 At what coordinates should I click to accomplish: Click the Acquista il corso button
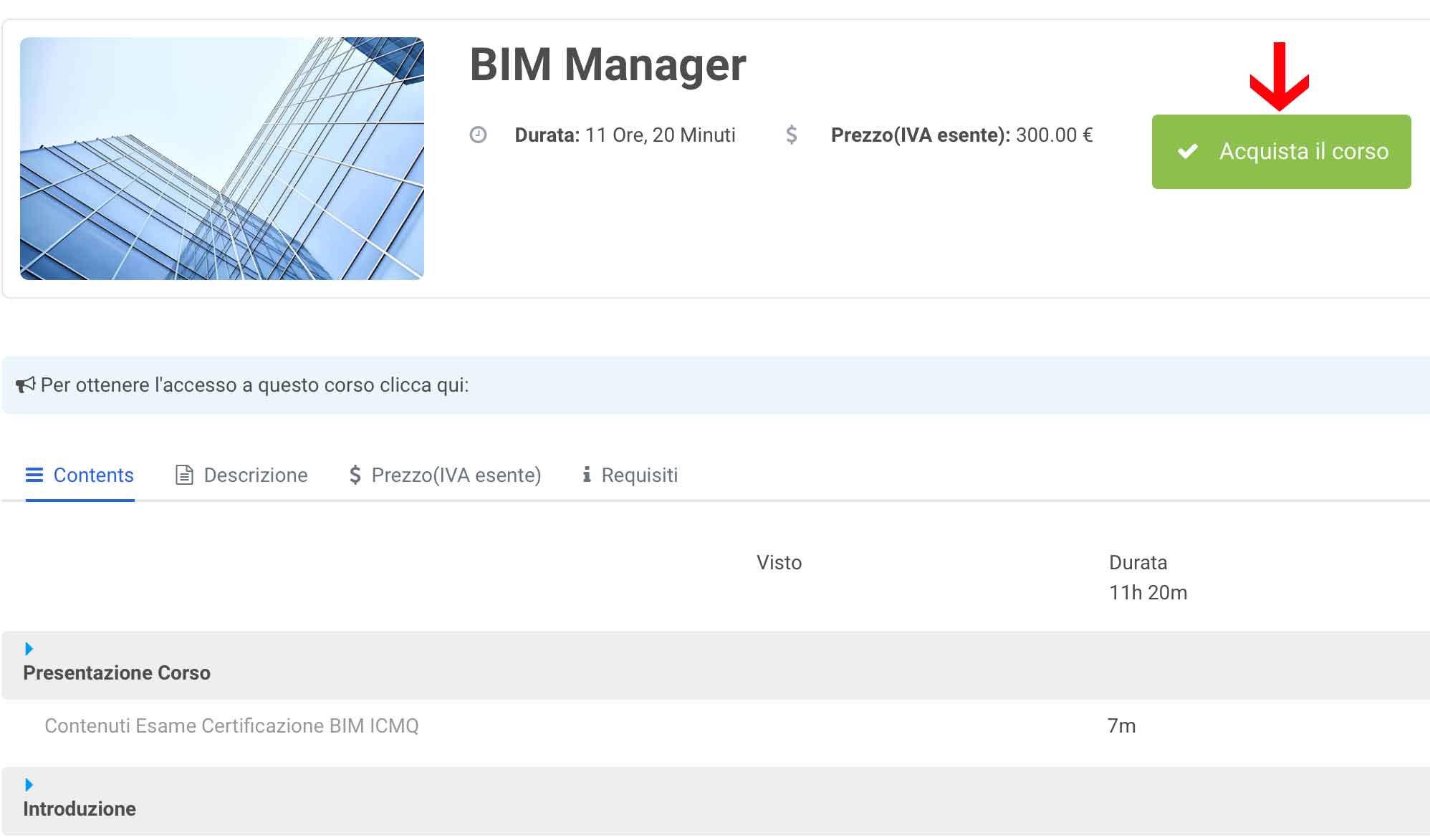tap(1281, 151)
